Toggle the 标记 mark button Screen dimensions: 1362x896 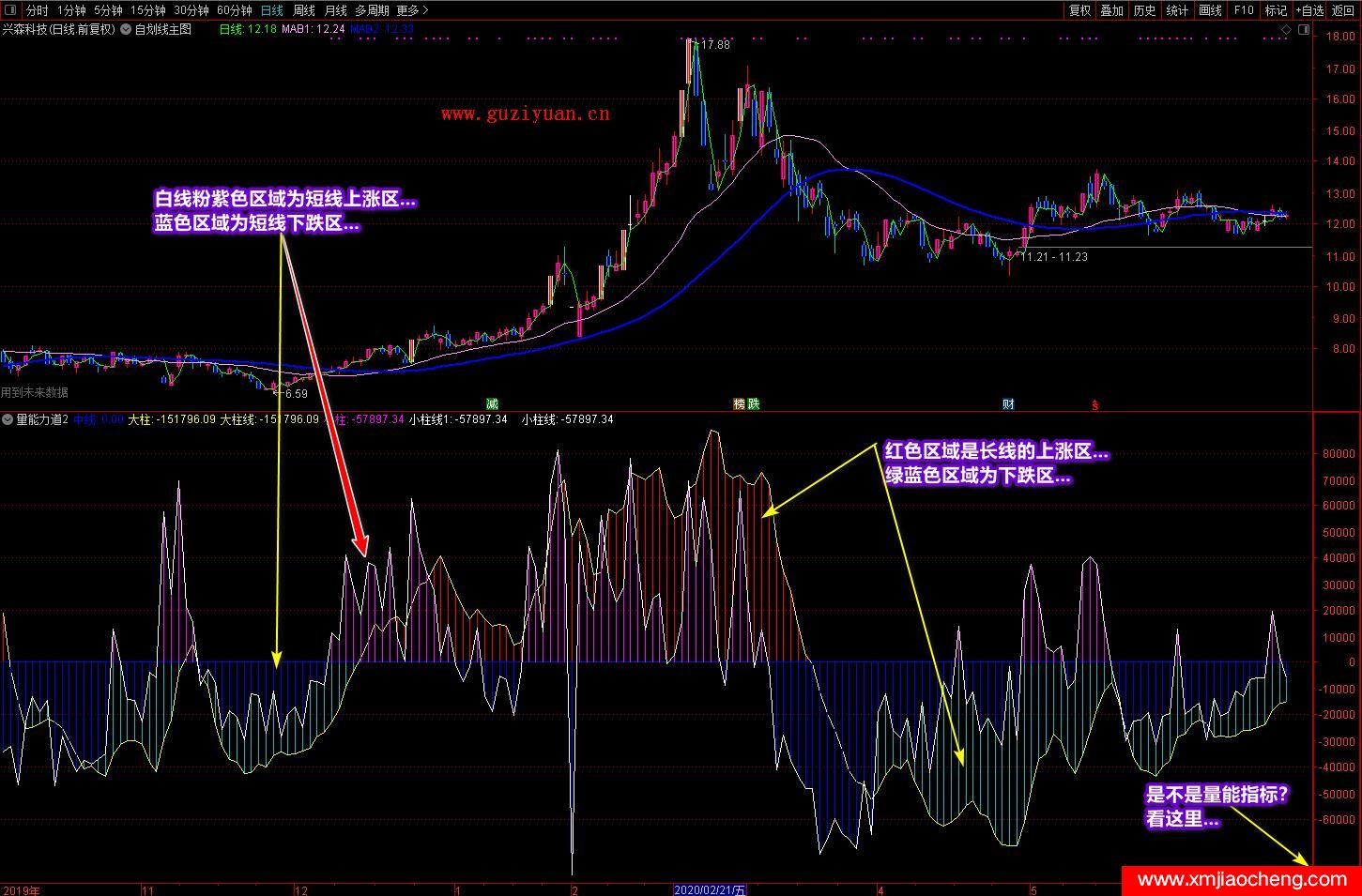pos(1276,10)
